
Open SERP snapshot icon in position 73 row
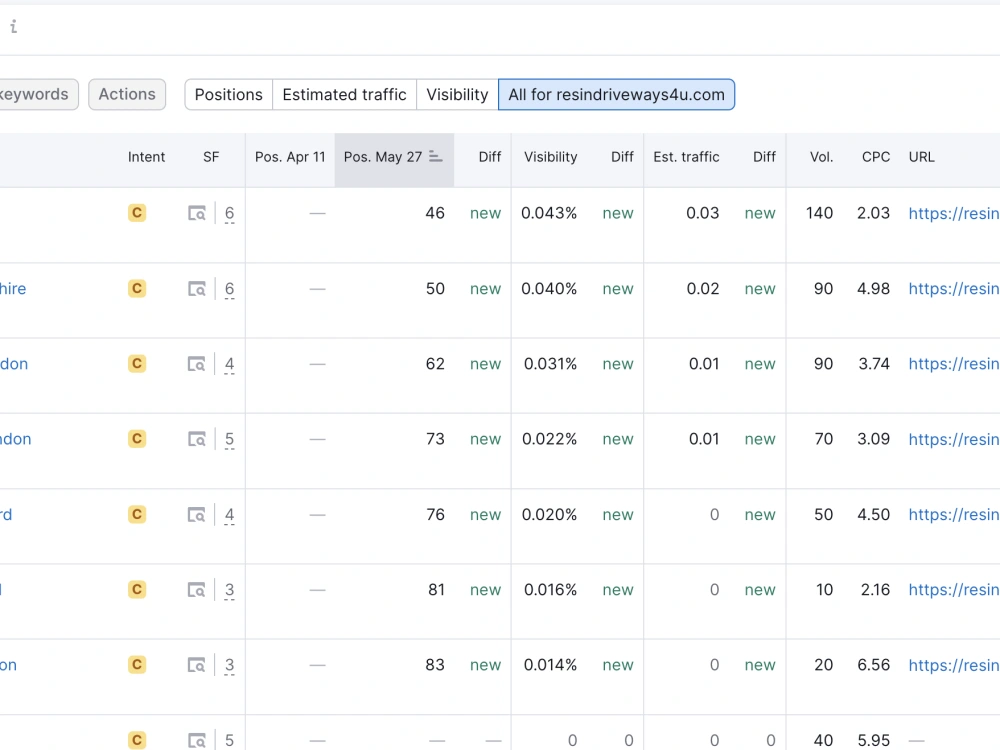tap(196, 439)
